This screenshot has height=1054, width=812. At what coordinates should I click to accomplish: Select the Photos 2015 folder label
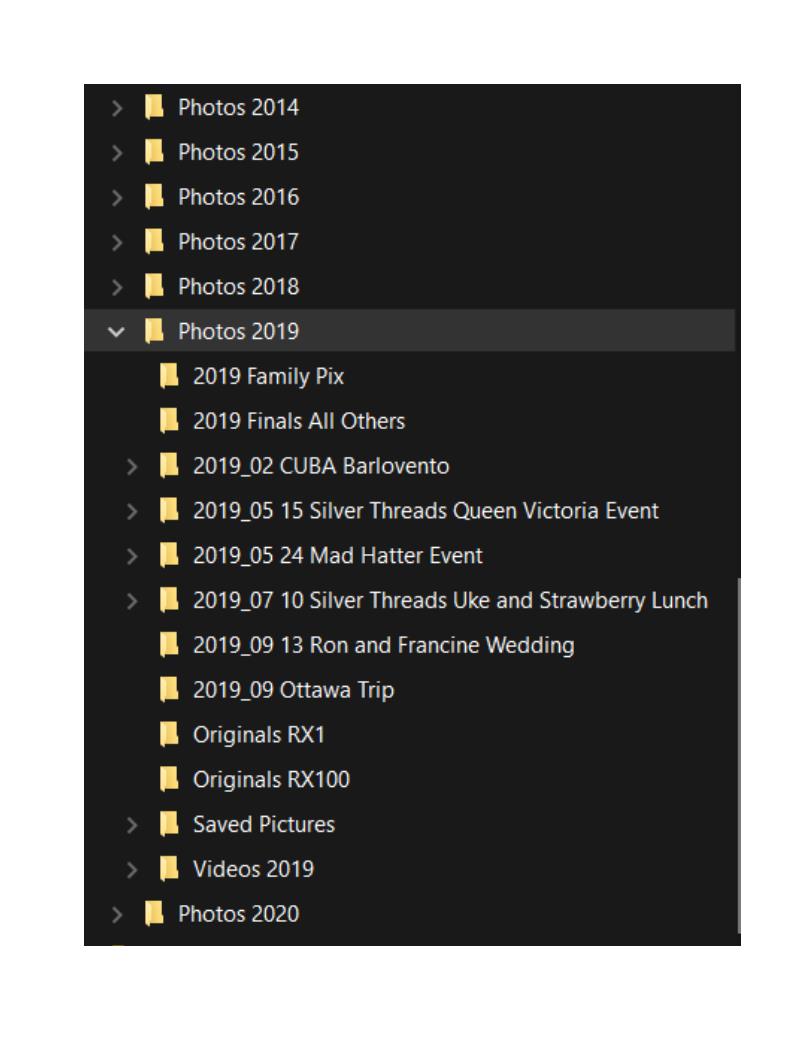pyautogui.click(x=238, y=153)
